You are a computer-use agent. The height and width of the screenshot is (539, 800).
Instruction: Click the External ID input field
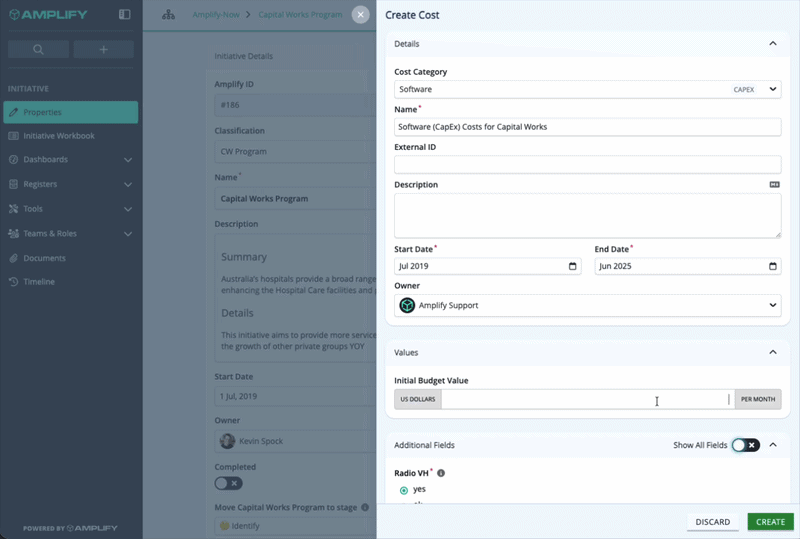pos(587,164)
